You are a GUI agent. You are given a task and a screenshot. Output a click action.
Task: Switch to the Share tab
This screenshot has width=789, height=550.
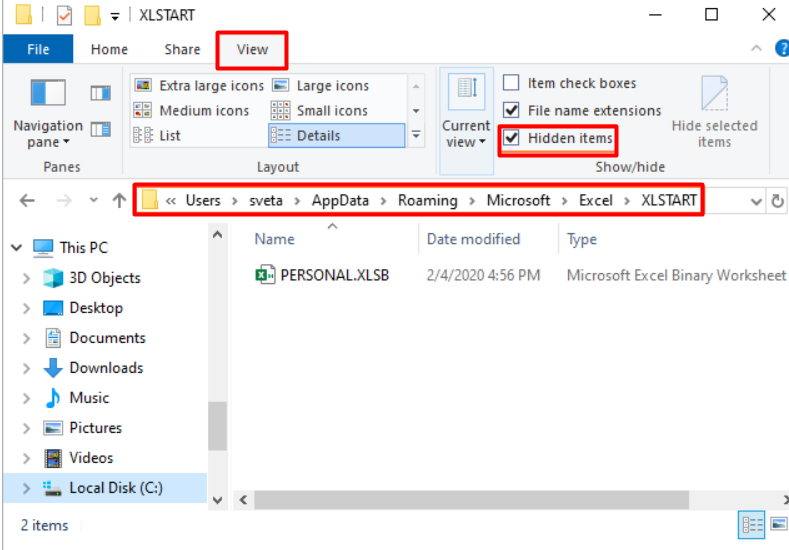182,49
